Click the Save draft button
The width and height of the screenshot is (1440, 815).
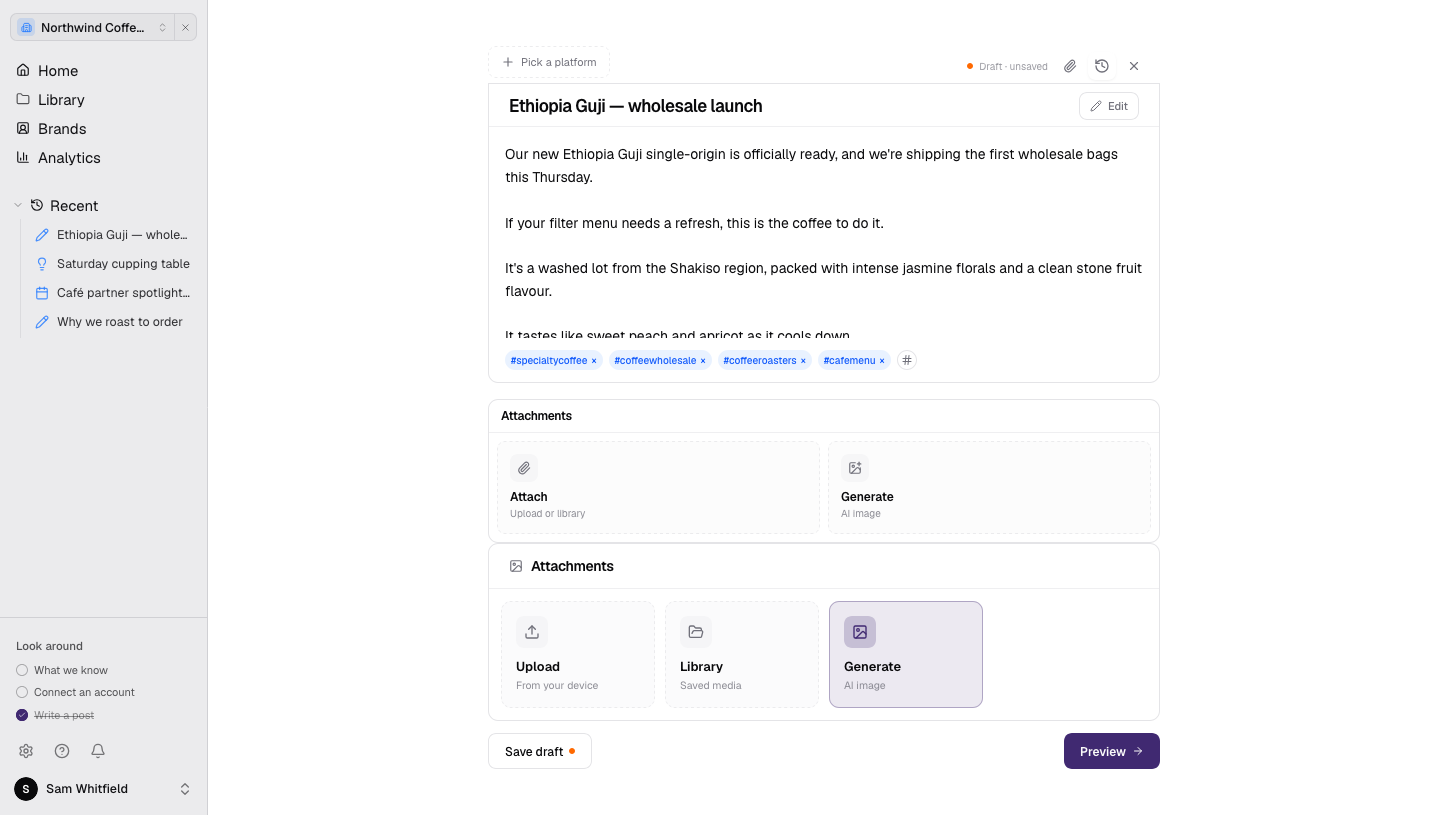click(x=540, y=751)
